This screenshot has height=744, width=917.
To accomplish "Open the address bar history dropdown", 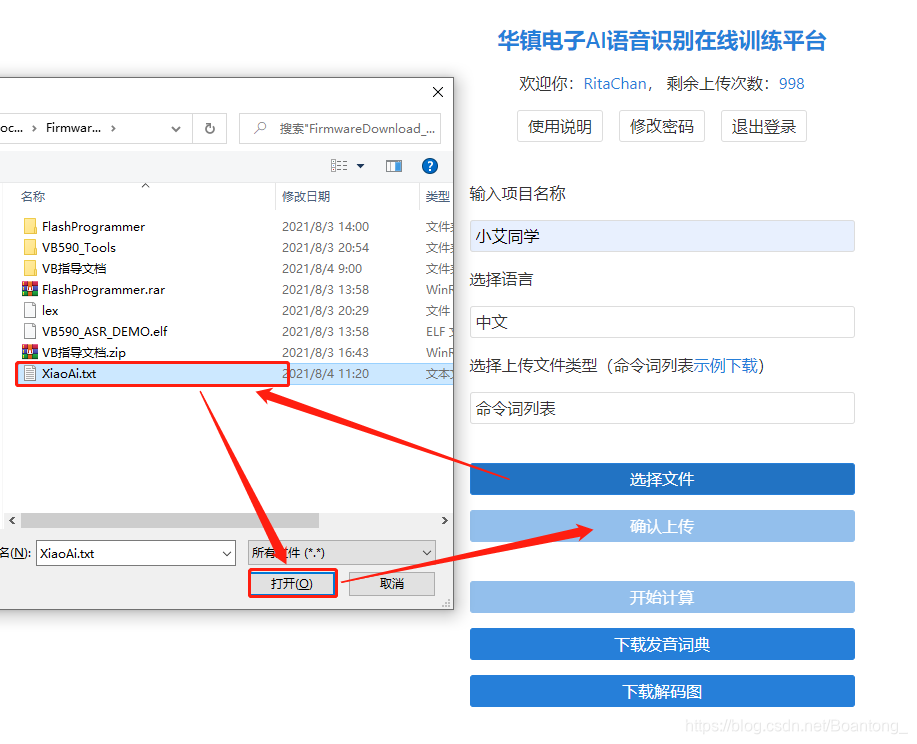I will (x=175, y=129).
